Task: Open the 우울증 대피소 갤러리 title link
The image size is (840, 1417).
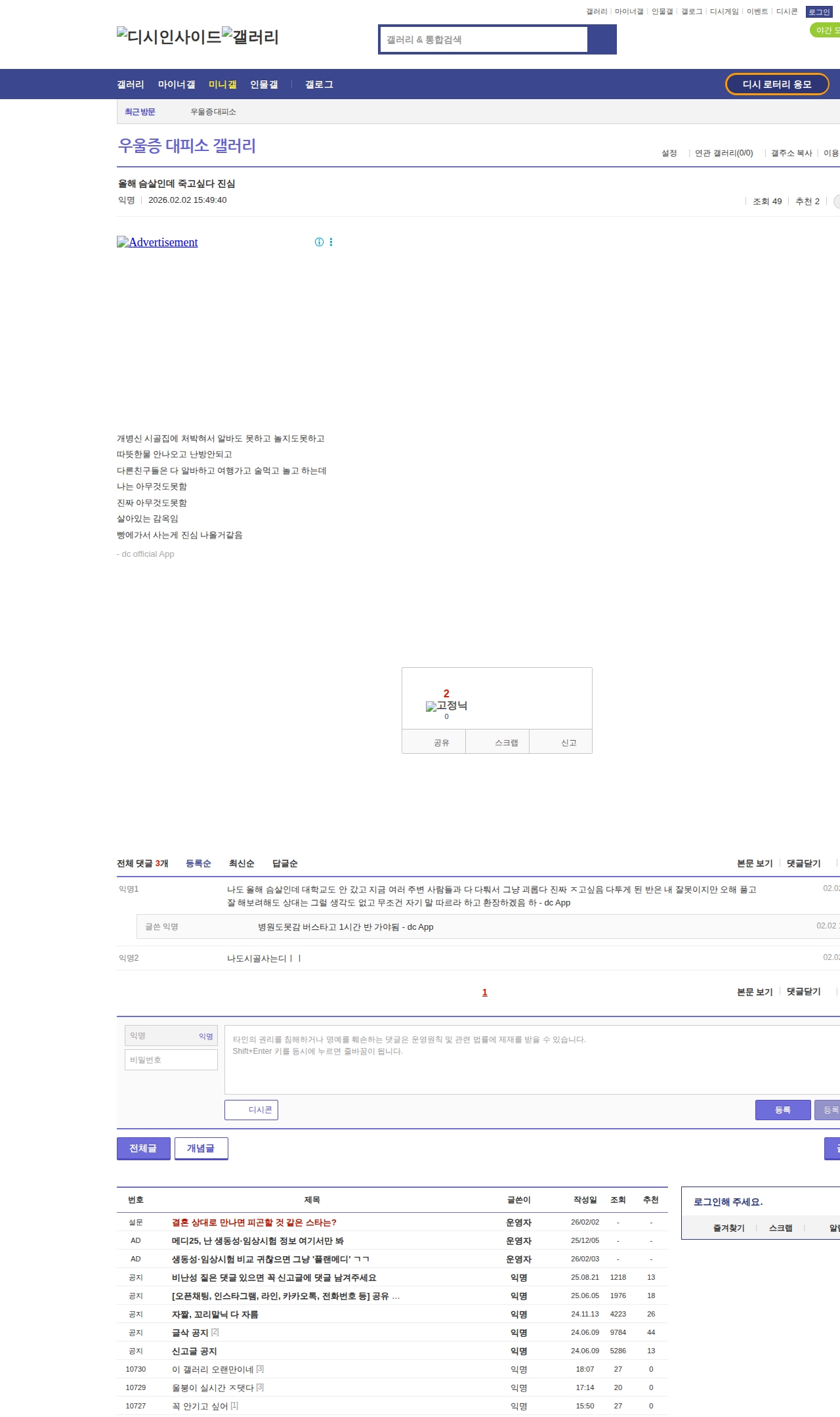Action: [x=187, y=146]
